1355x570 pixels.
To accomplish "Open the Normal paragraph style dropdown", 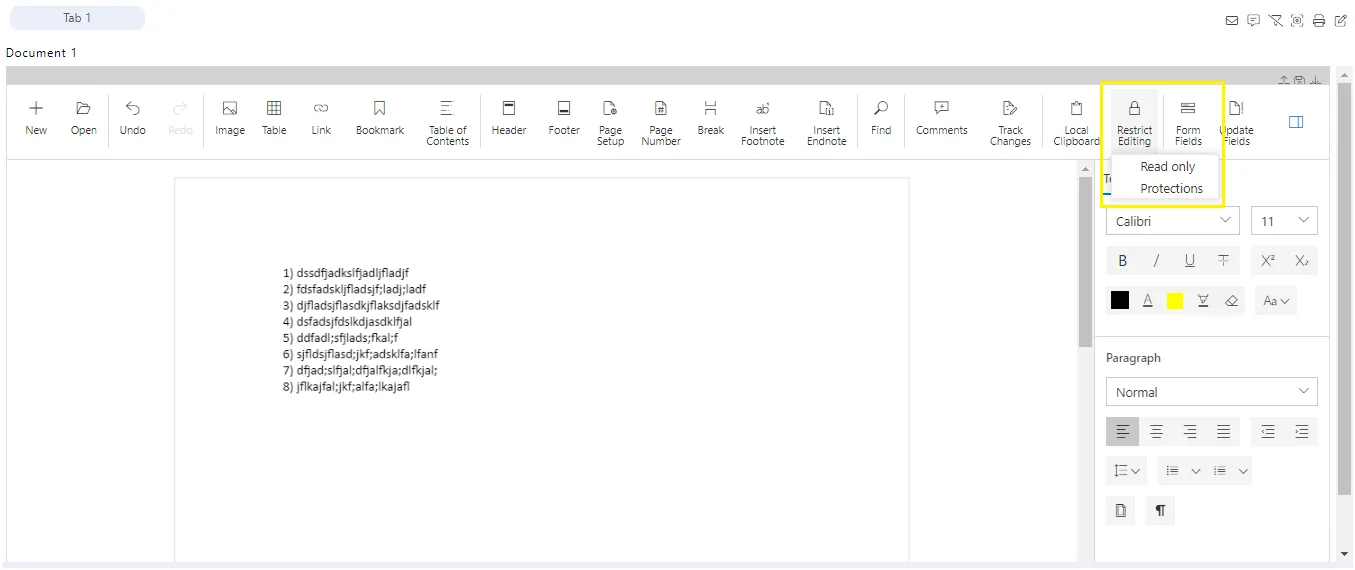I will [1212, 392].
